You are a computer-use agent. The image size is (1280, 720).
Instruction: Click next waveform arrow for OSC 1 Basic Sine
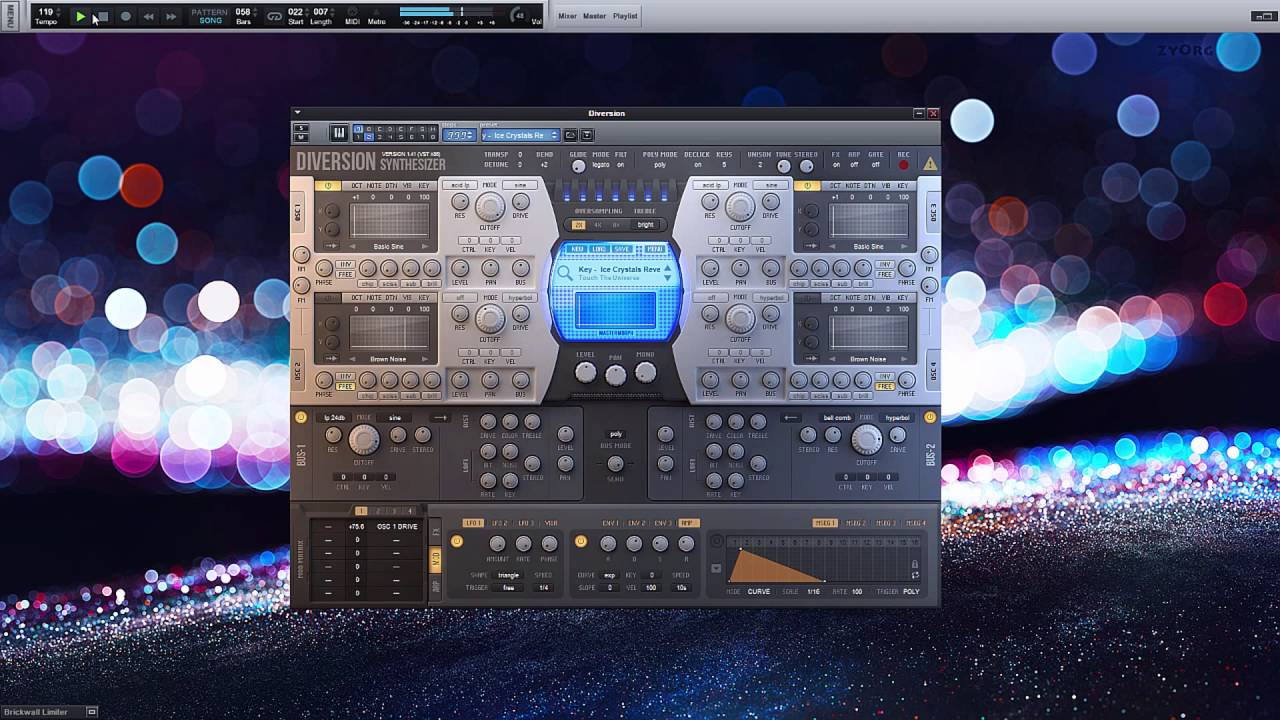pos(425,246)
